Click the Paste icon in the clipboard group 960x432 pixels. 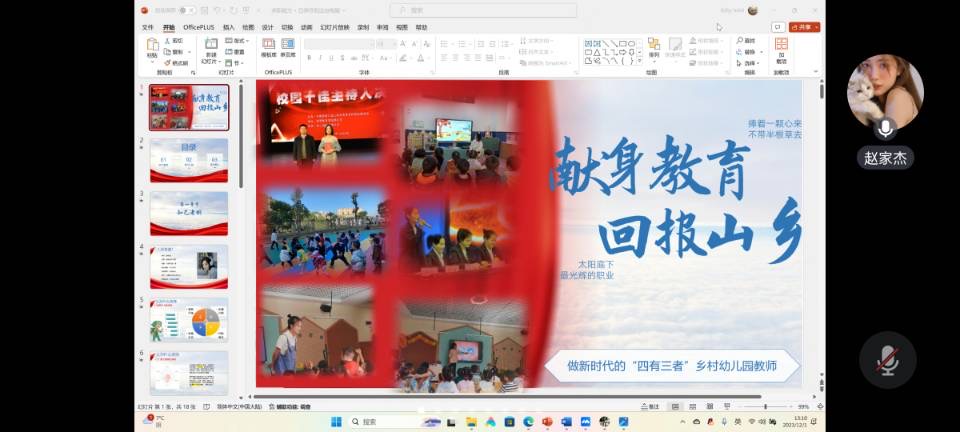click(153, 48)
